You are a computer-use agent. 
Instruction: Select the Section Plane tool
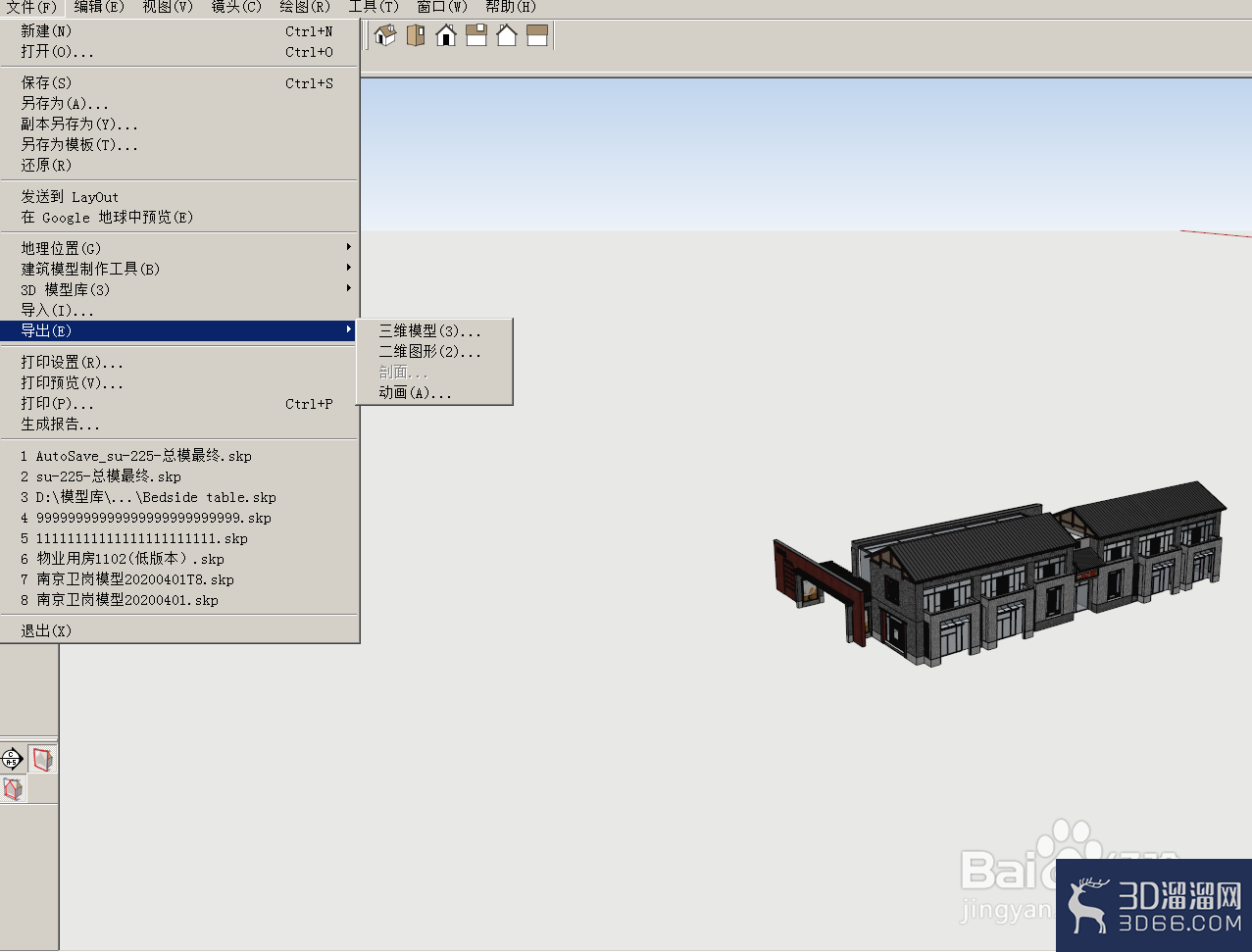[13, 758]
